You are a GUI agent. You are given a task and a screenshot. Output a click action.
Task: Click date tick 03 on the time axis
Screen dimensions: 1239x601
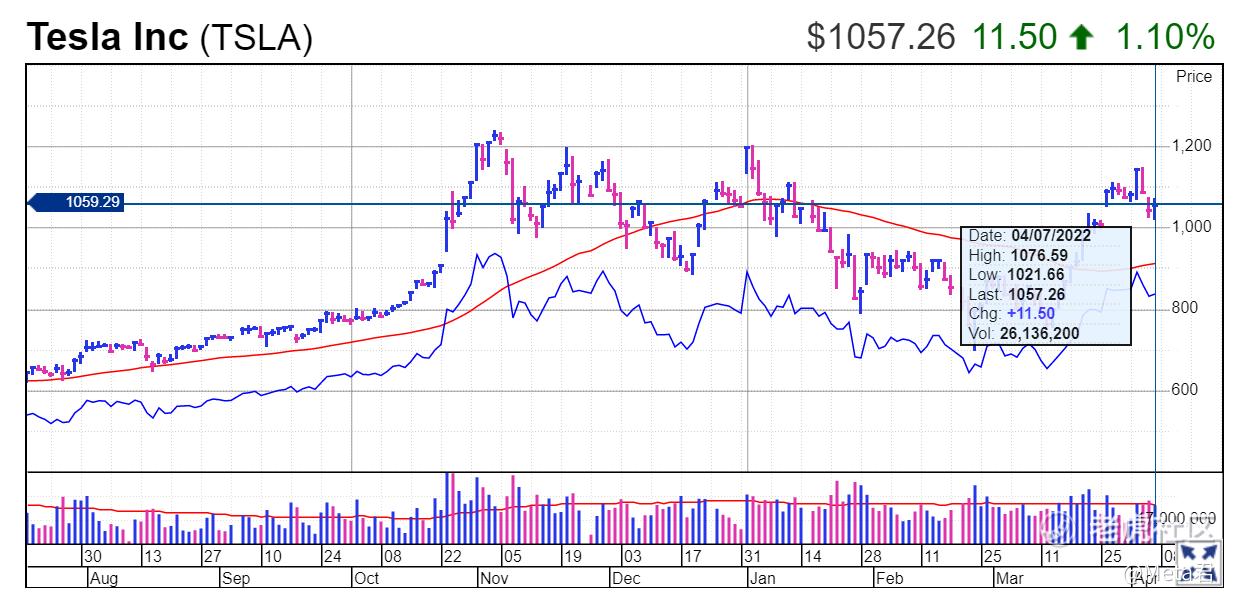[x=632, y=556]
